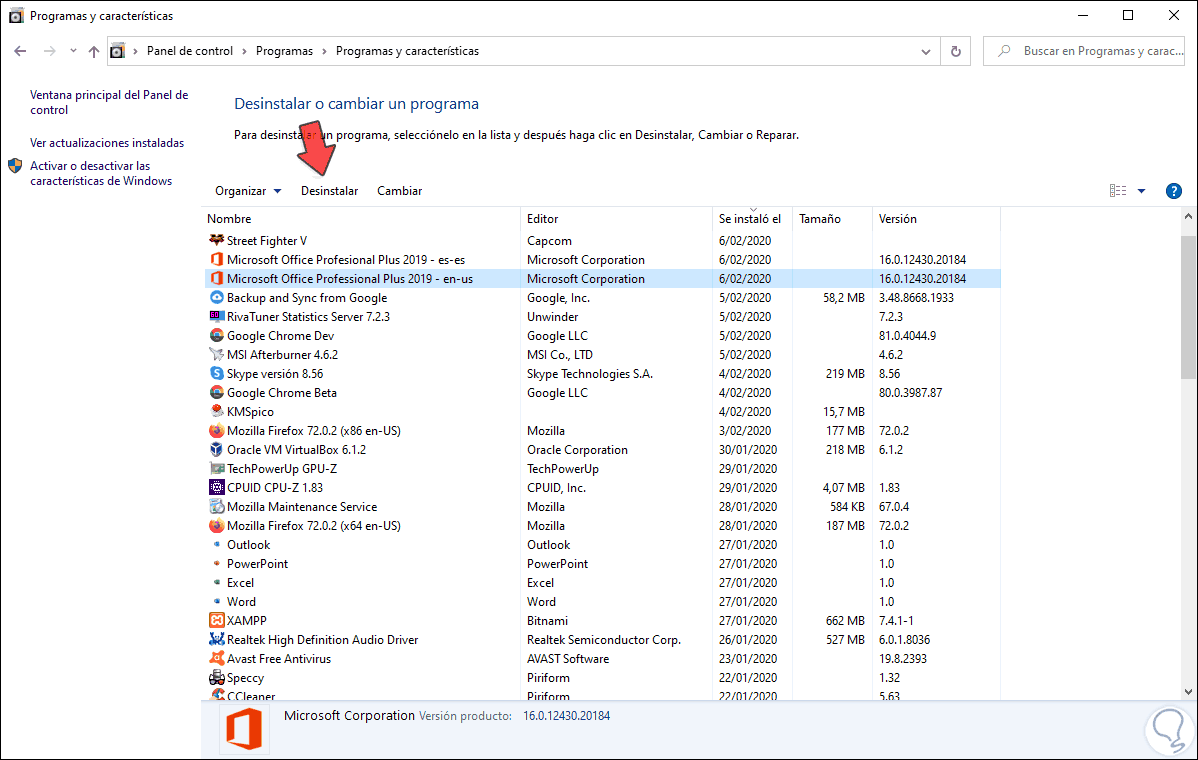This screenshot has width=1198, height=760.
Task: Click the Firefox 72.0.2 x64 icon
Action: coord(216,526)
